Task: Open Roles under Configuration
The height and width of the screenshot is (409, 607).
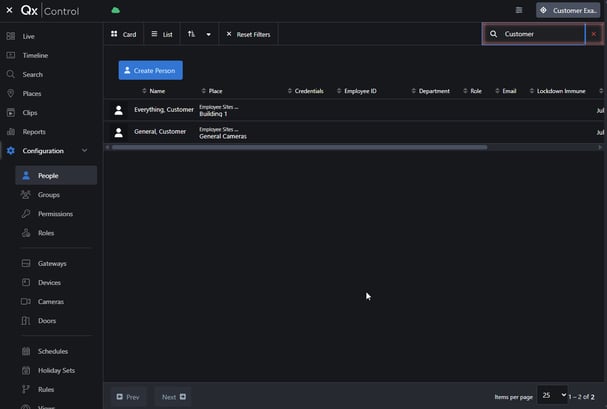Action: pyautogui.click(x=46, y=233)
